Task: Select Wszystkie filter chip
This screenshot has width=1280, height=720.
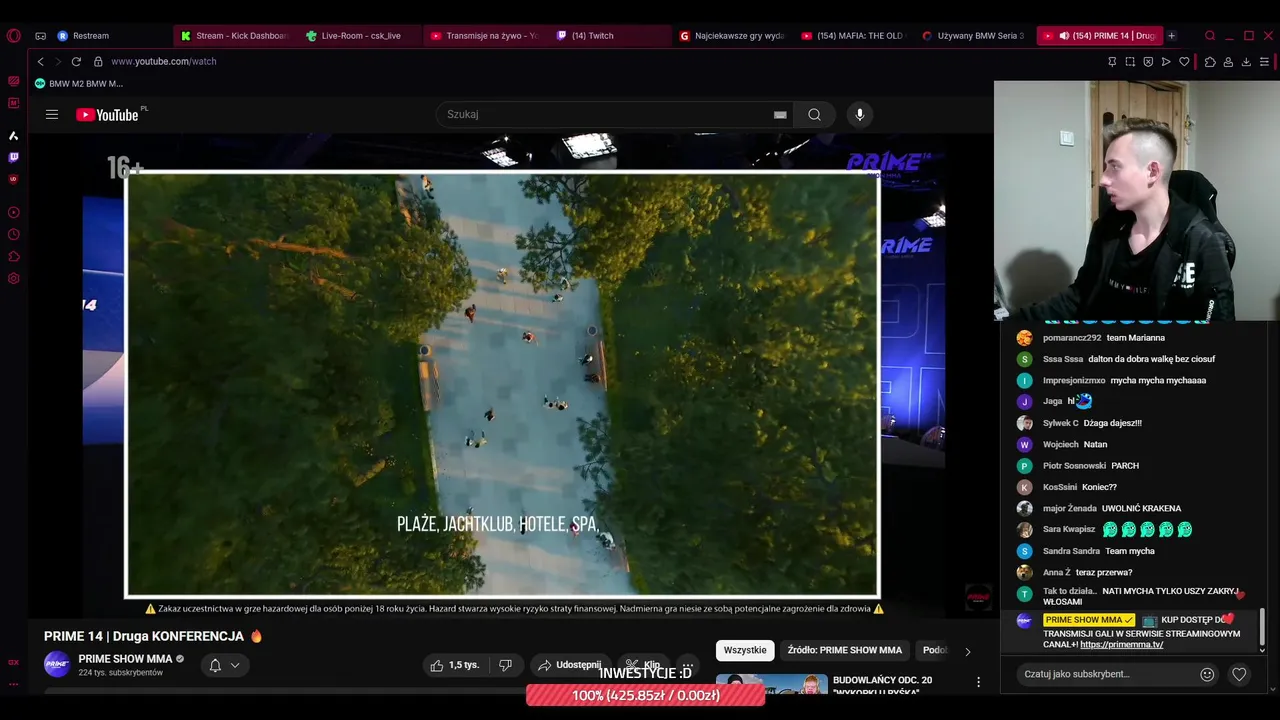Action: point(745,650)
